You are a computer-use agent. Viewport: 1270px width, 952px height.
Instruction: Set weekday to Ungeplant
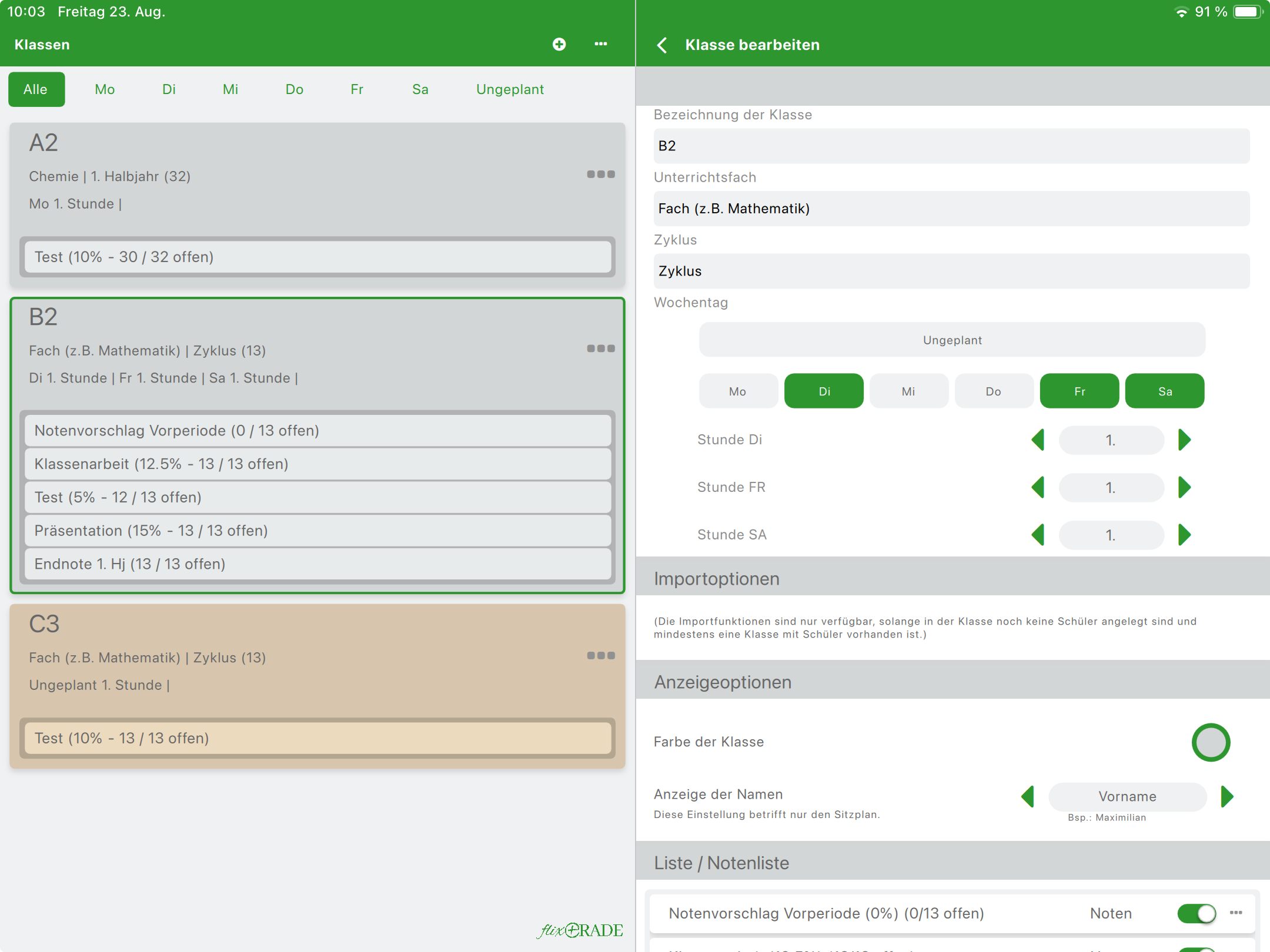(952, 340)
